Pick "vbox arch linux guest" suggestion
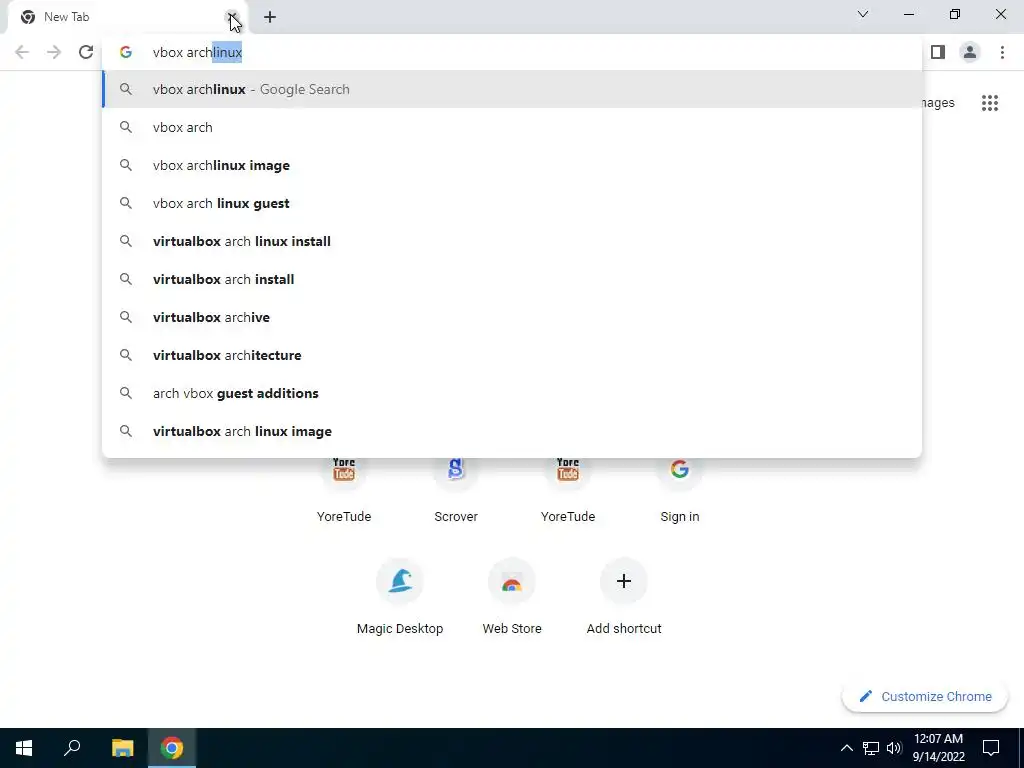 512,203
